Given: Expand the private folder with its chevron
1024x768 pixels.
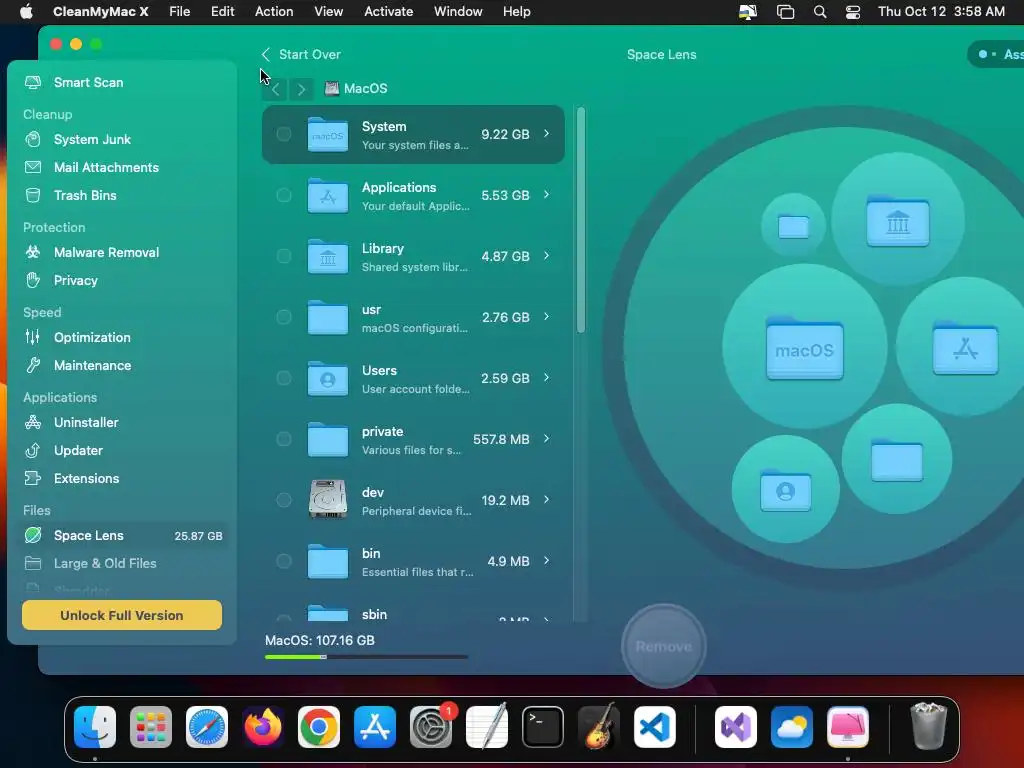Looking at the screenshot, I should (x=547, y=439).
